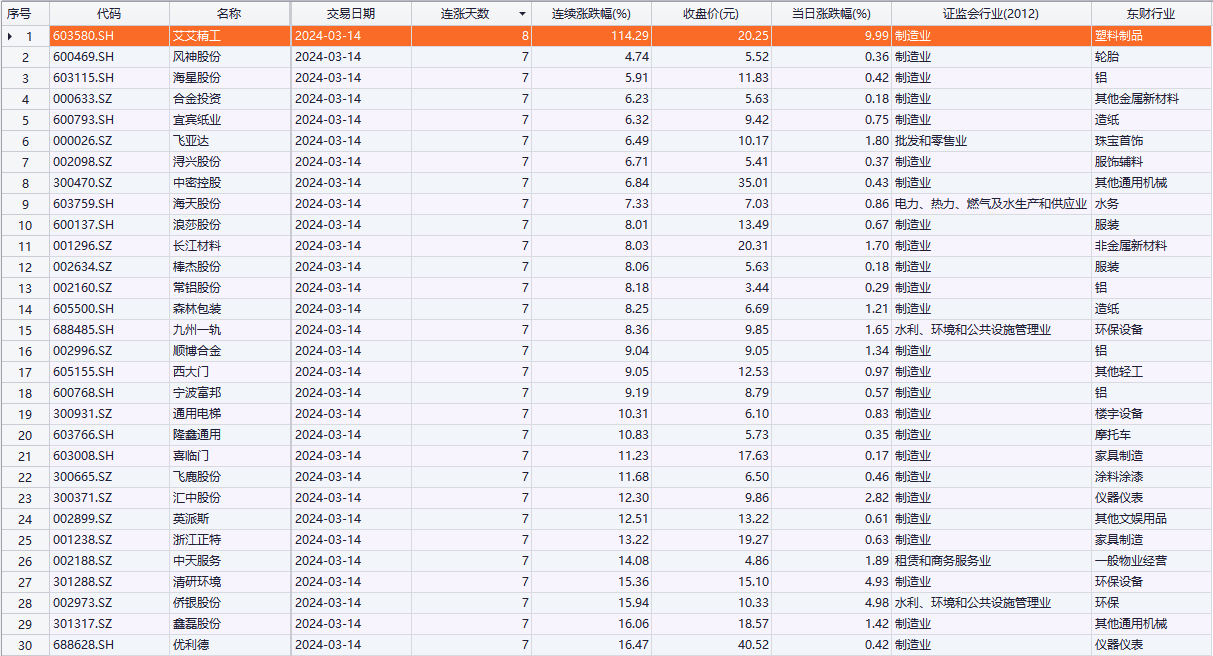This screenshot has width=1213, height=656.
Task: Click the current row indicator arrow in row 1
Action: coord(10,36)
